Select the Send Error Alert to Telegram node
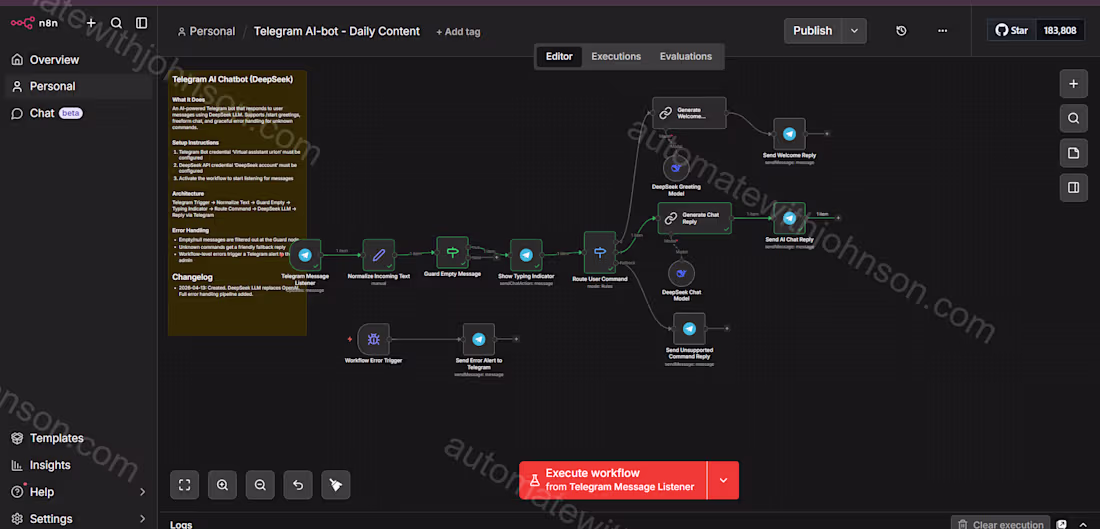This screenshot has height=529, width=1100. [x=478, y=340]
